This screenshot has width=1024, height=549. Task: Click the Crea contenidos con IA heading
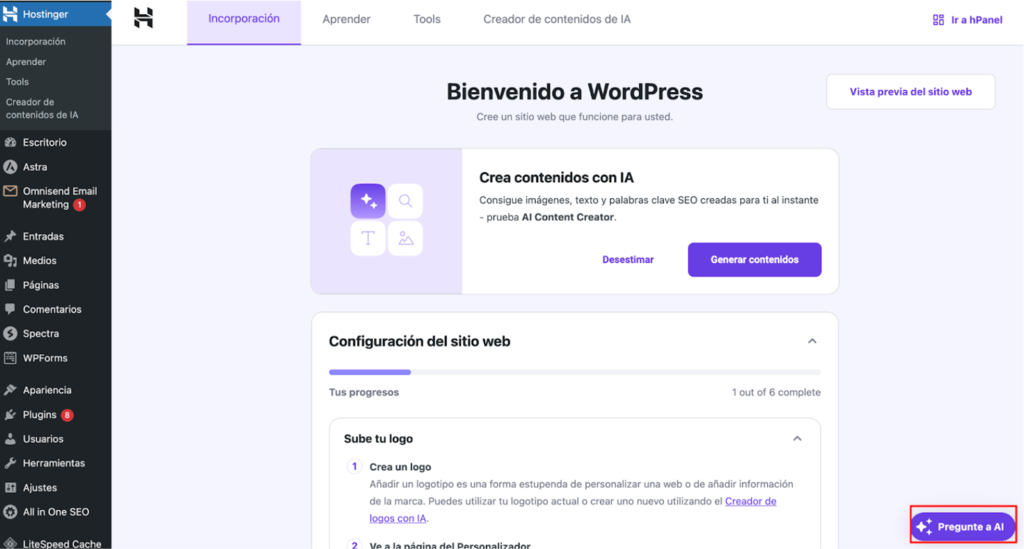coord(556,178)
